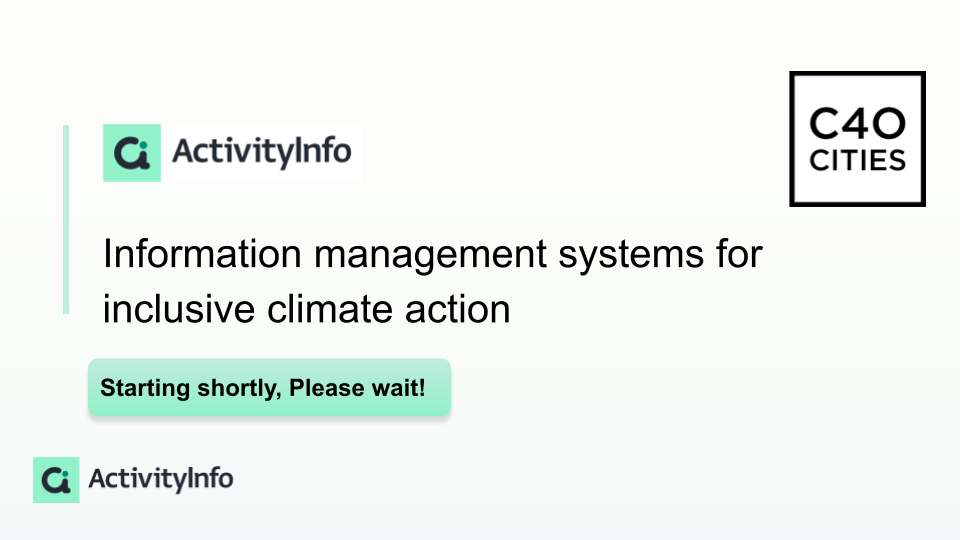The height and width of the screenshot is (540, 960).
Task: Click the title line 'inclusive climate action'
Action: pos(306,309)
